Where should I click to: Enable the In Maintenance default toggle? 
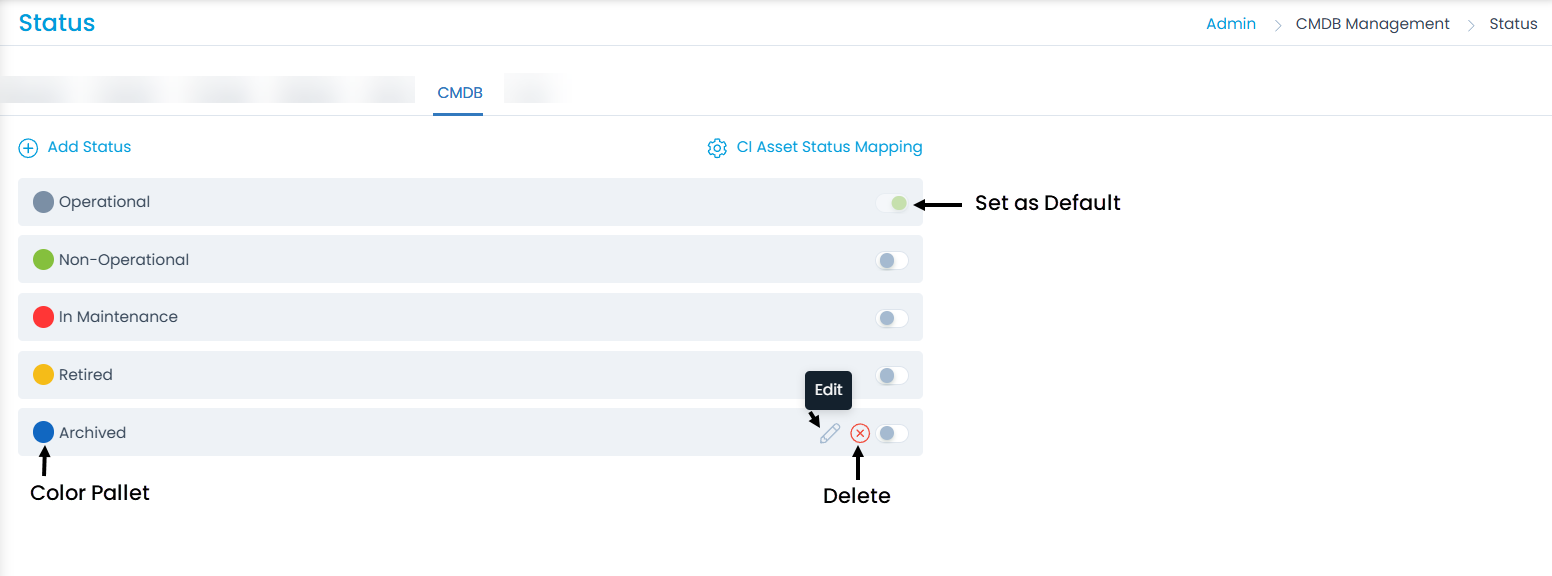[x=892, y=318]
